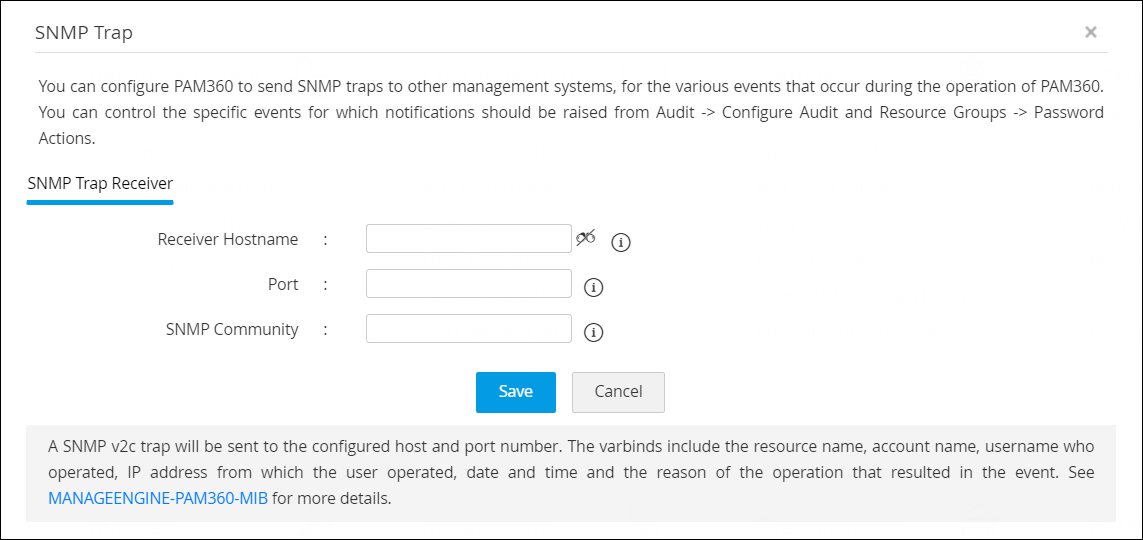The height and width of the screenshot is (540, 1143).
Task: Show the Port info tooltip icon
Action: click(x=593, y=288)
